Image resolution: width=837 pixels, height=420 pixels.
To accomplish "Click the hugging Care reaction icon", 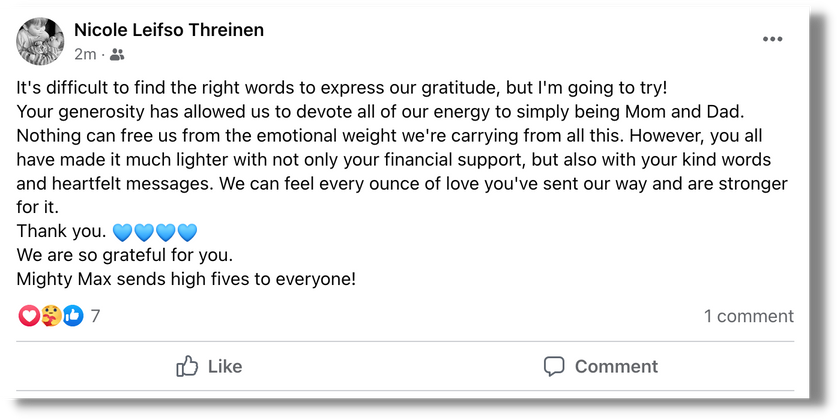I will (51, 316).
